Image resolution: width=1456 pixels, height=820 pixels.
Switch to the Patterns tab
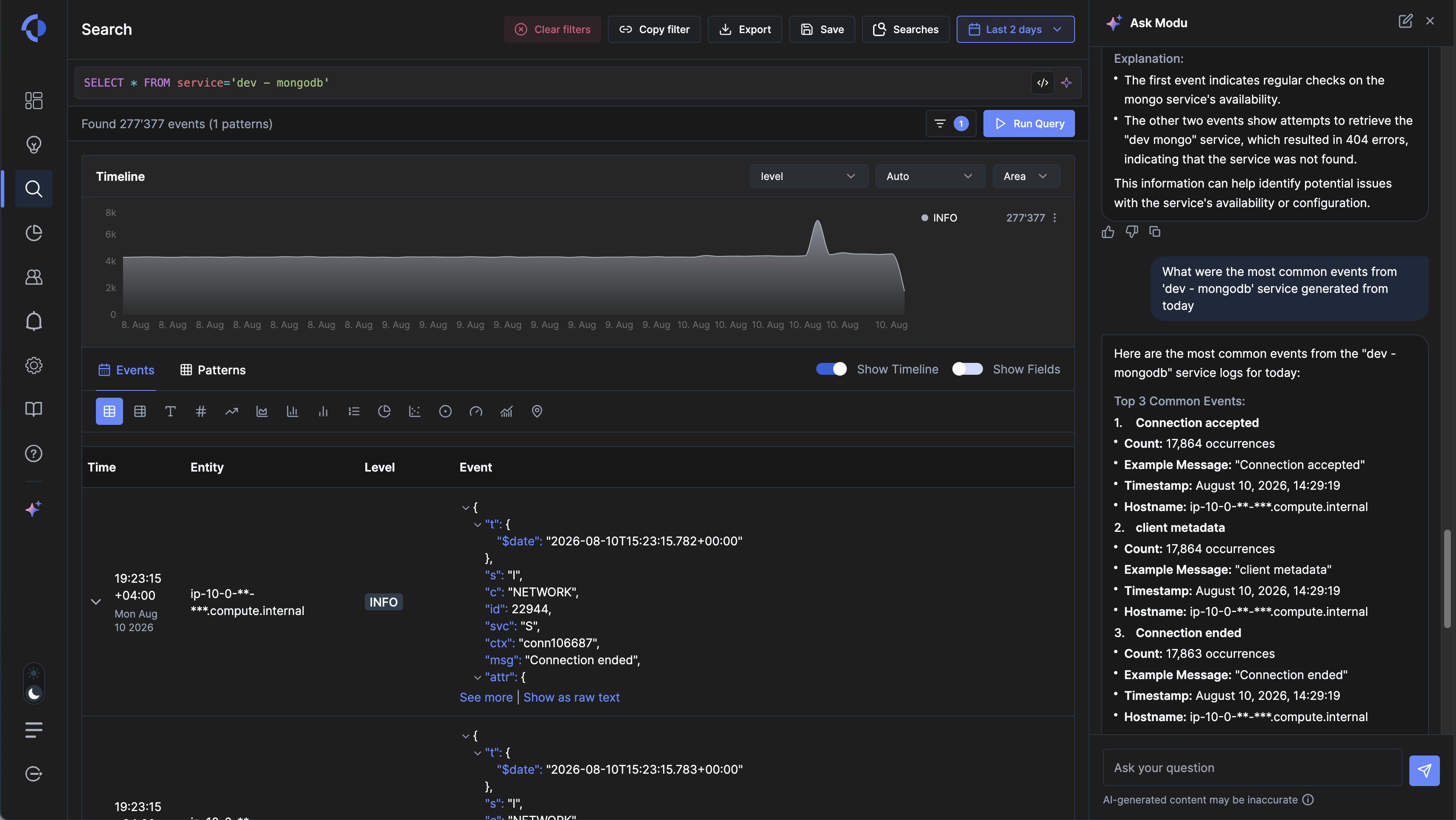[x=213, y=370]
